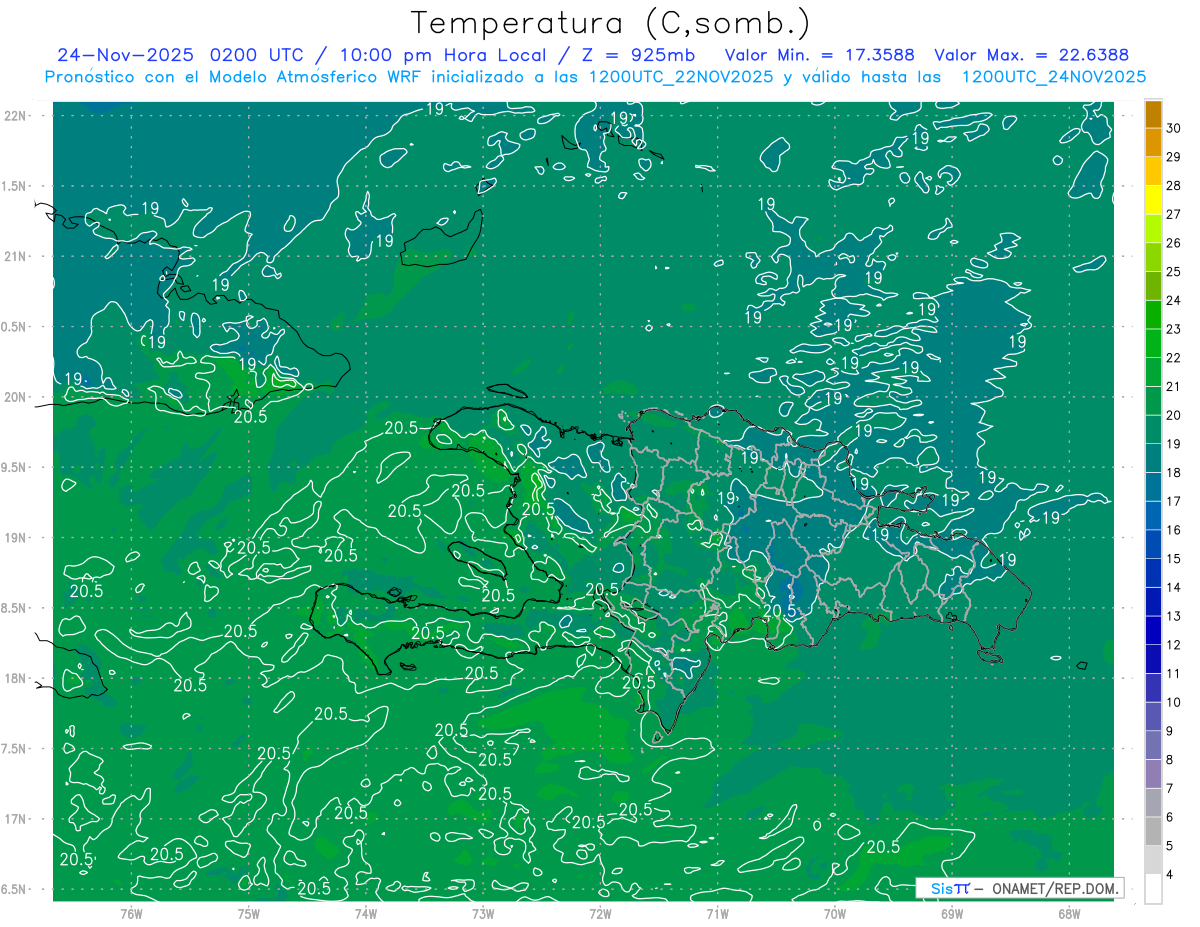
Task: Click the 68W longitude axis label
Action: 1069,914
